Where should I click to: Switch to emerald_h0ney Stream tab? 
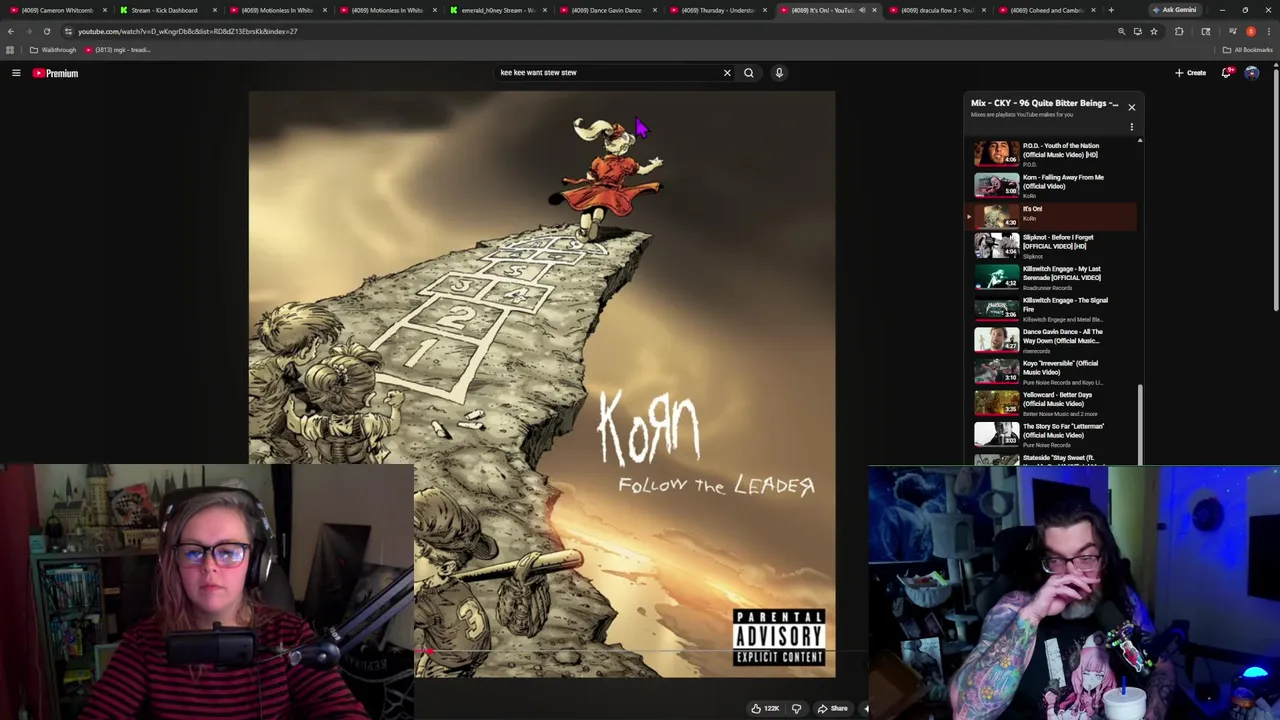498,10
